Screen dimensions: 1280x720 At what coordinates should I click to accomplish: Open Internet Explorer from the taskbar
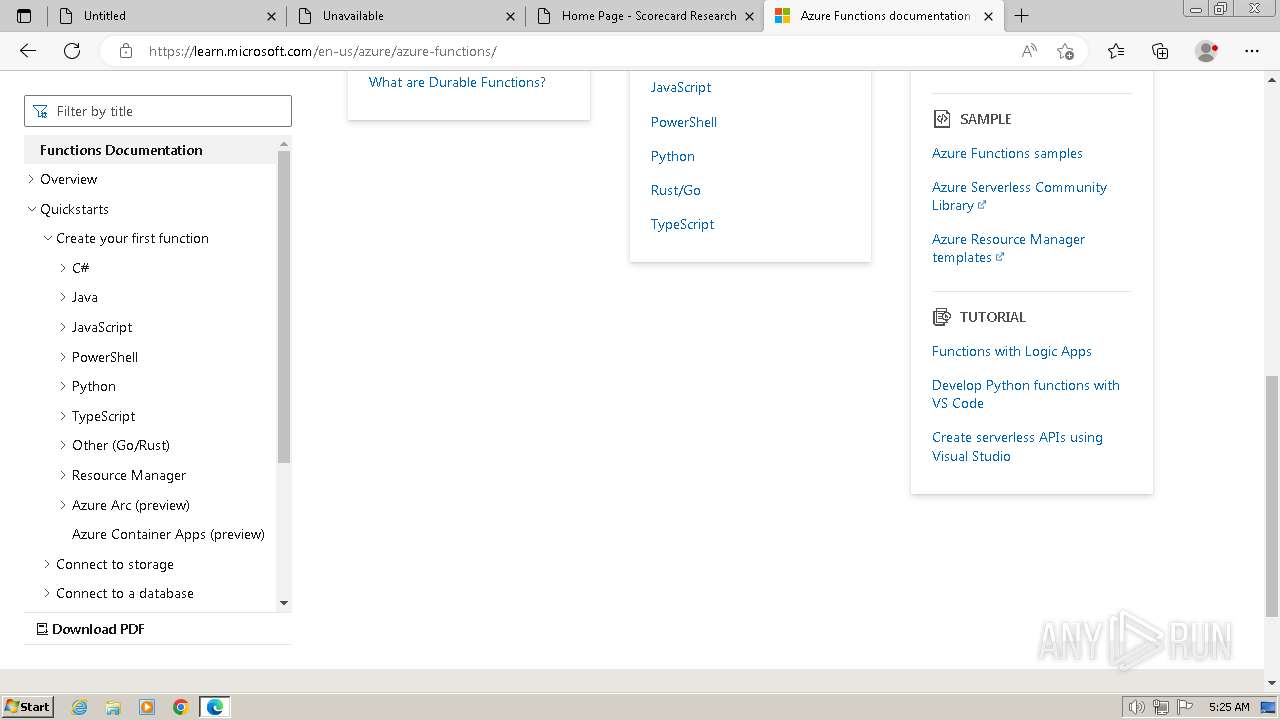click(x=80, y=707)
